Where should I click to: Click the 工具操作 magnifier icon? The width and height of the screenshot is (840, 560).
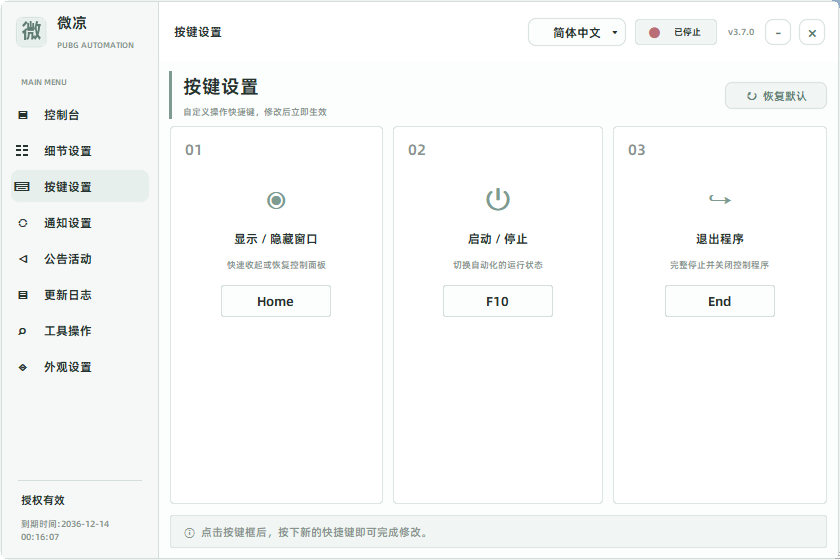[22, 331]
